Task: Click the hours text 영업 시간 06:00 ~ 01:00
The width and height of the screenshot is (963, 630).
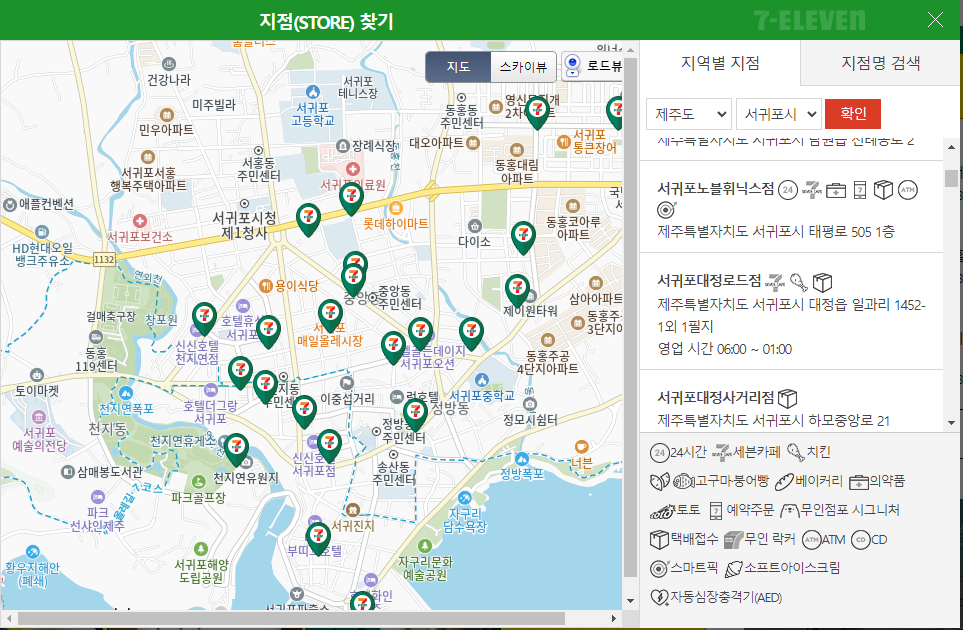Action: coord(725,349)
